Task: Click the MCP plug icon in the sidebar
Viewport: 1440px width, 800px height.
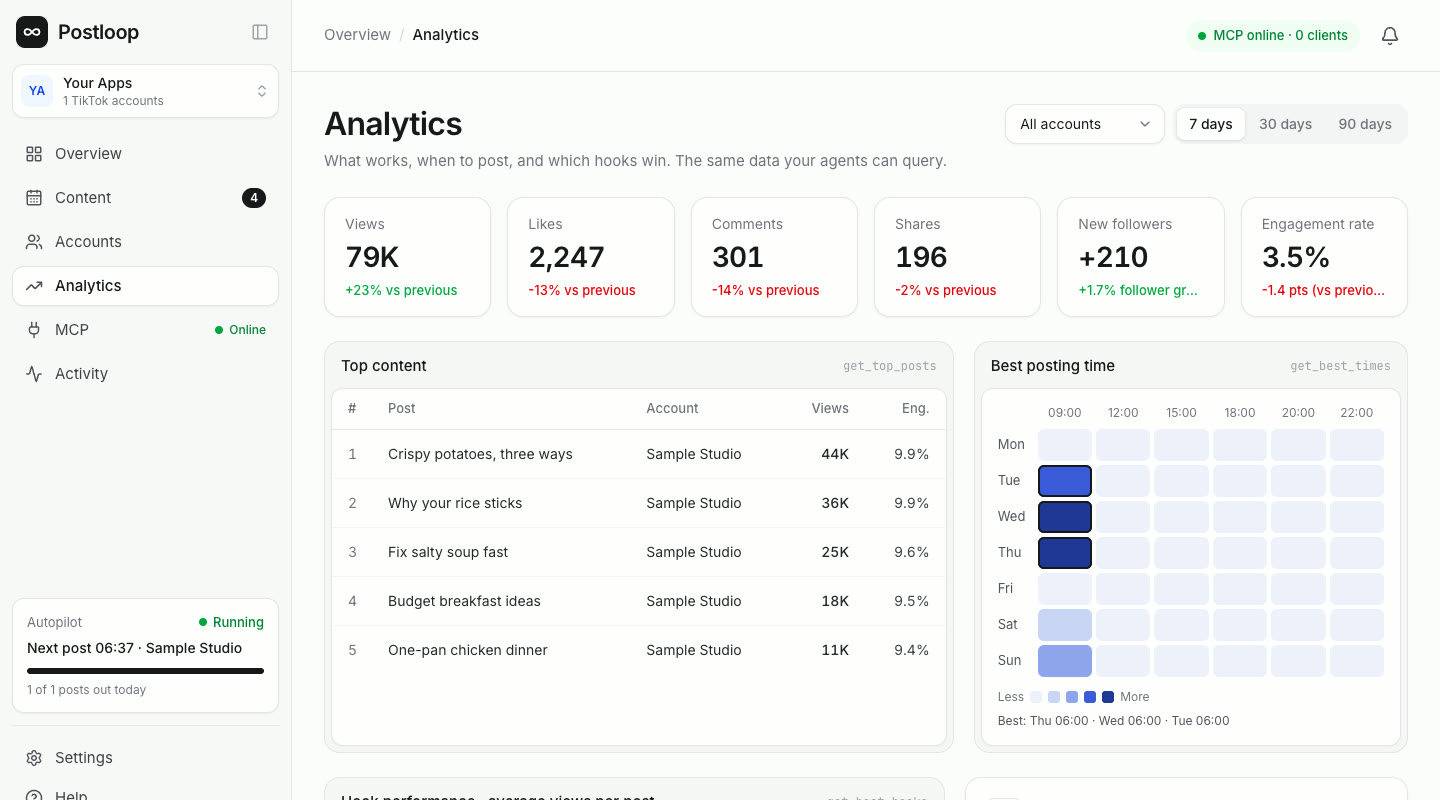Action: click(34, 329)
